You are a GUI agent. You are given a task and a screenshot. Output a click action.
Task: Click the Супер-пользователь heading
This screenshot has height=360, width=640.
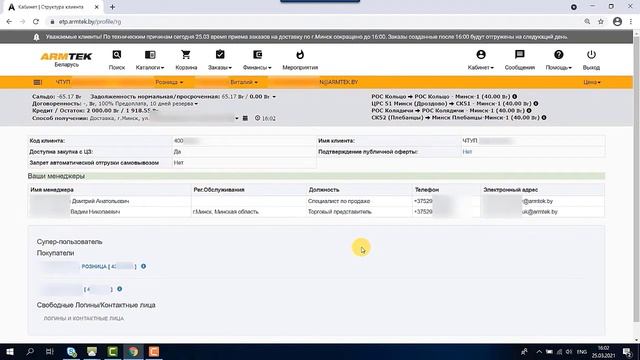click(x=69, y=242)
